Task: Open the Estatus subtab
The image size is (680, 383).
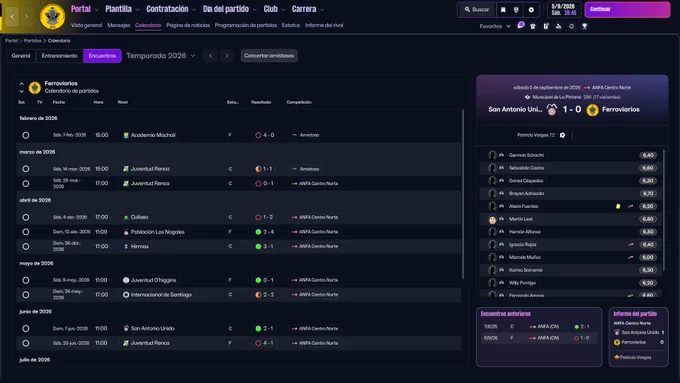Action: tap(291, 25)
